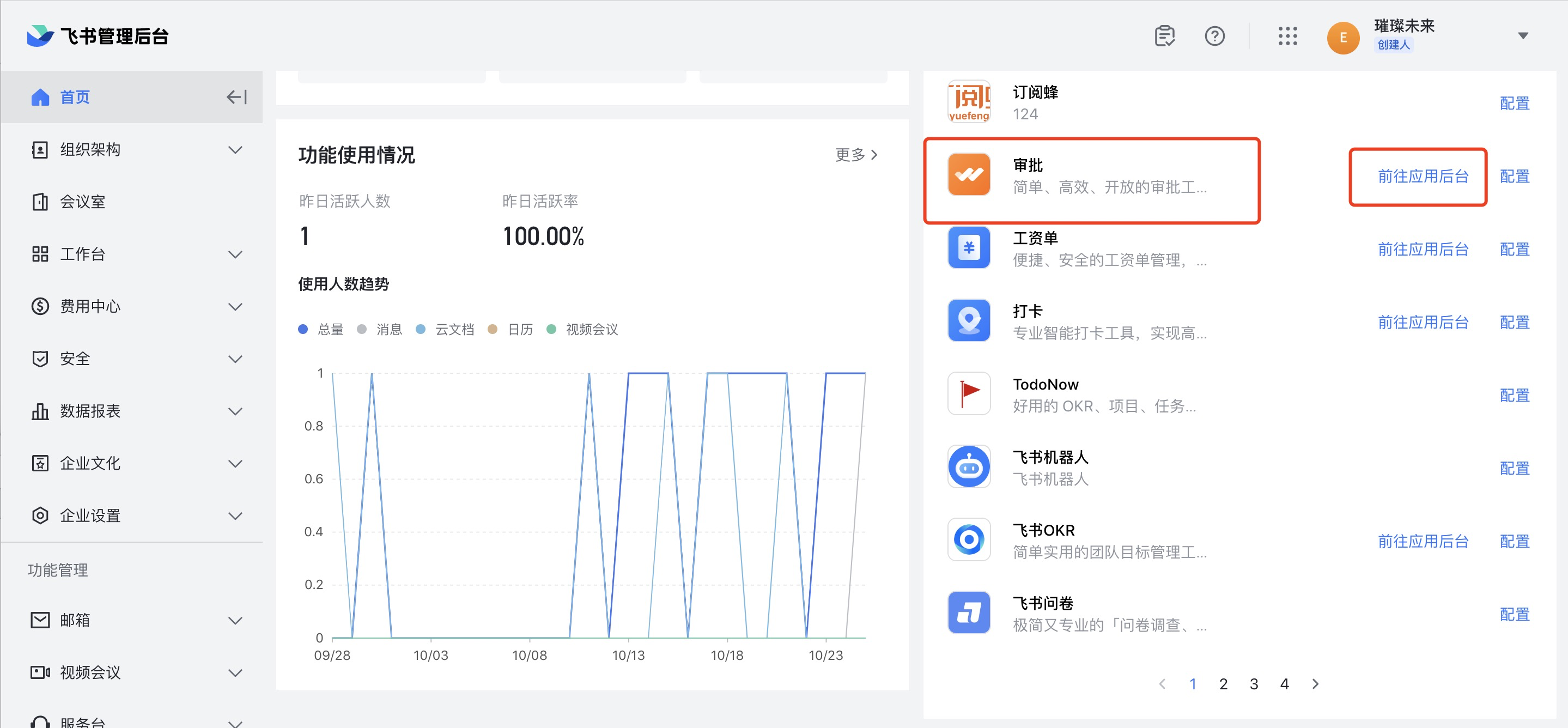Screen dimensions: 1568x728
Task: Click the 飞书机器人 robot icon
Action: pos(969,467)
